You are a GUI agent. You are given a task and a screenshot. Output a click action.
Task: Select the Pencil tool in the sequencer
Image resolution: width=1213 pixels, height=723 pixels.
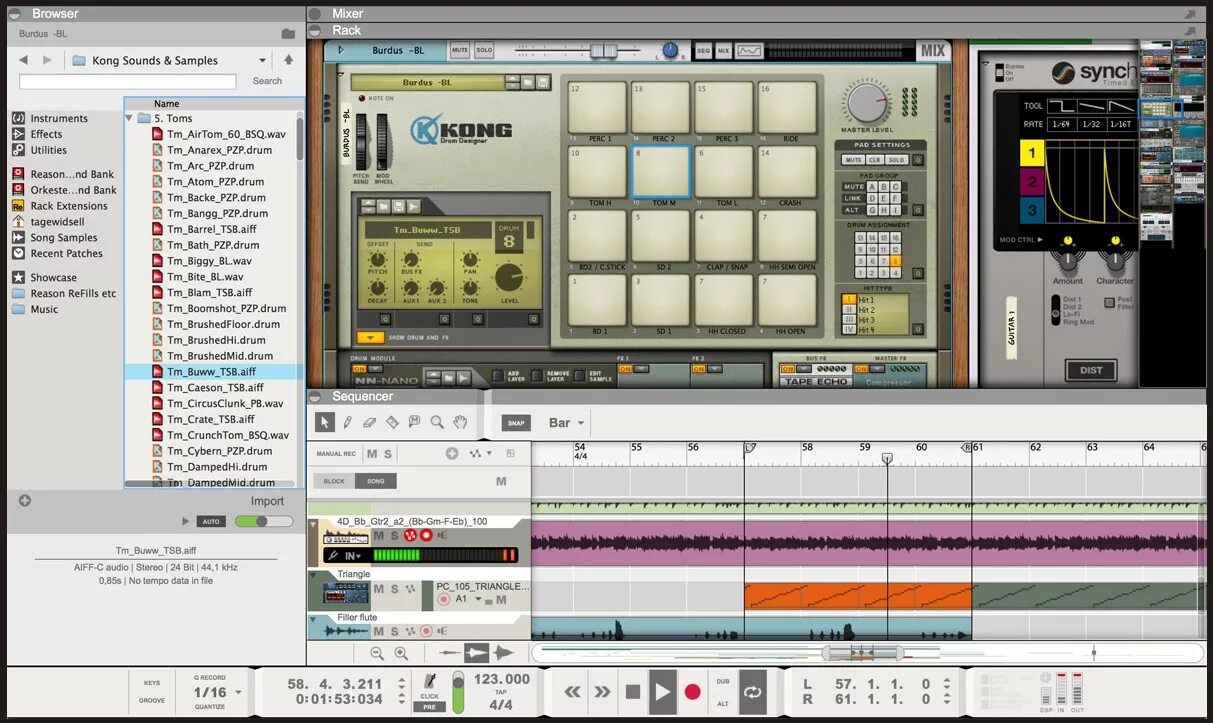tap(348, 422)
